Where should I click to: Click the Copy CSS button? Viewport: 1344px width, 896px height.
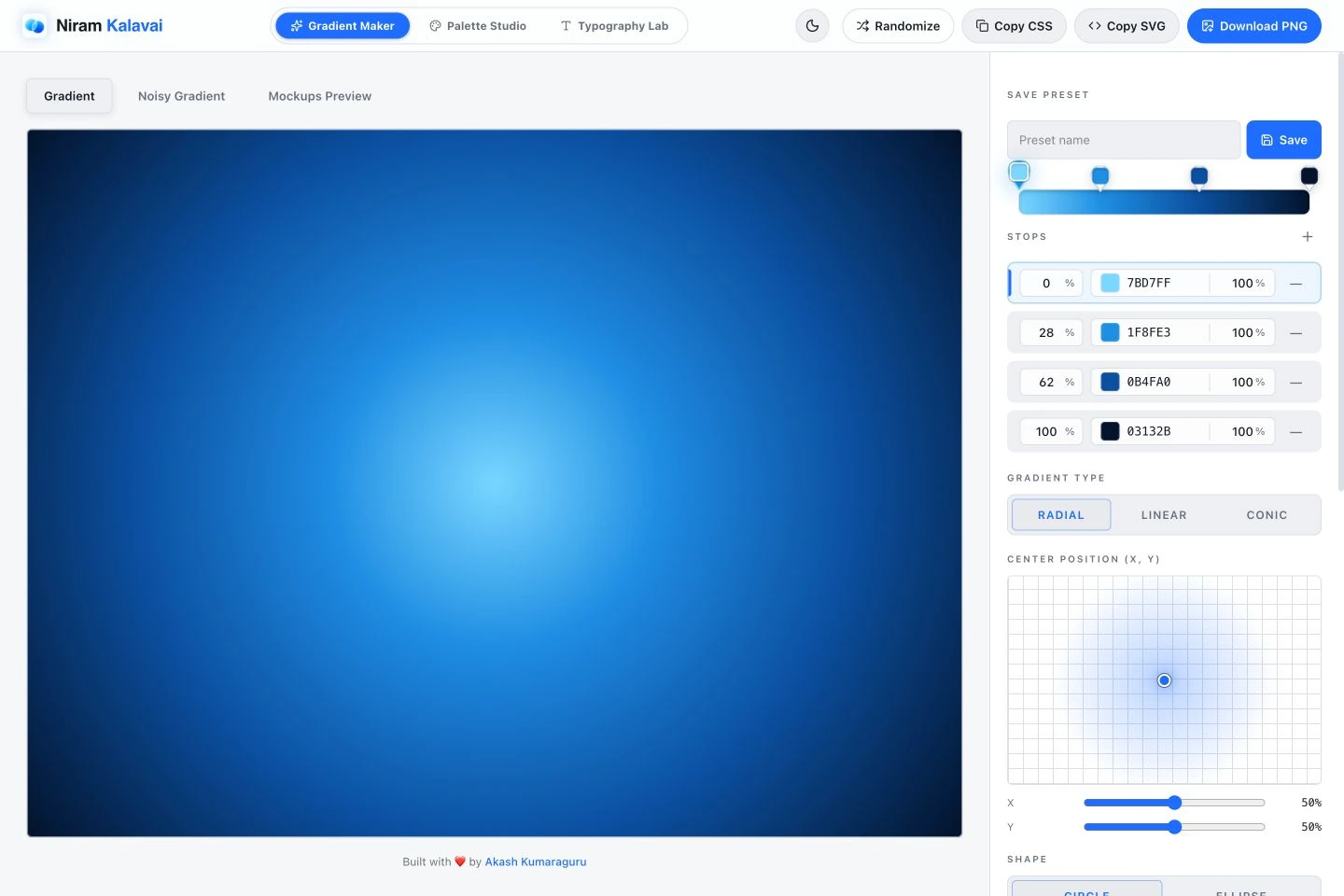[x=1014, y=26]
